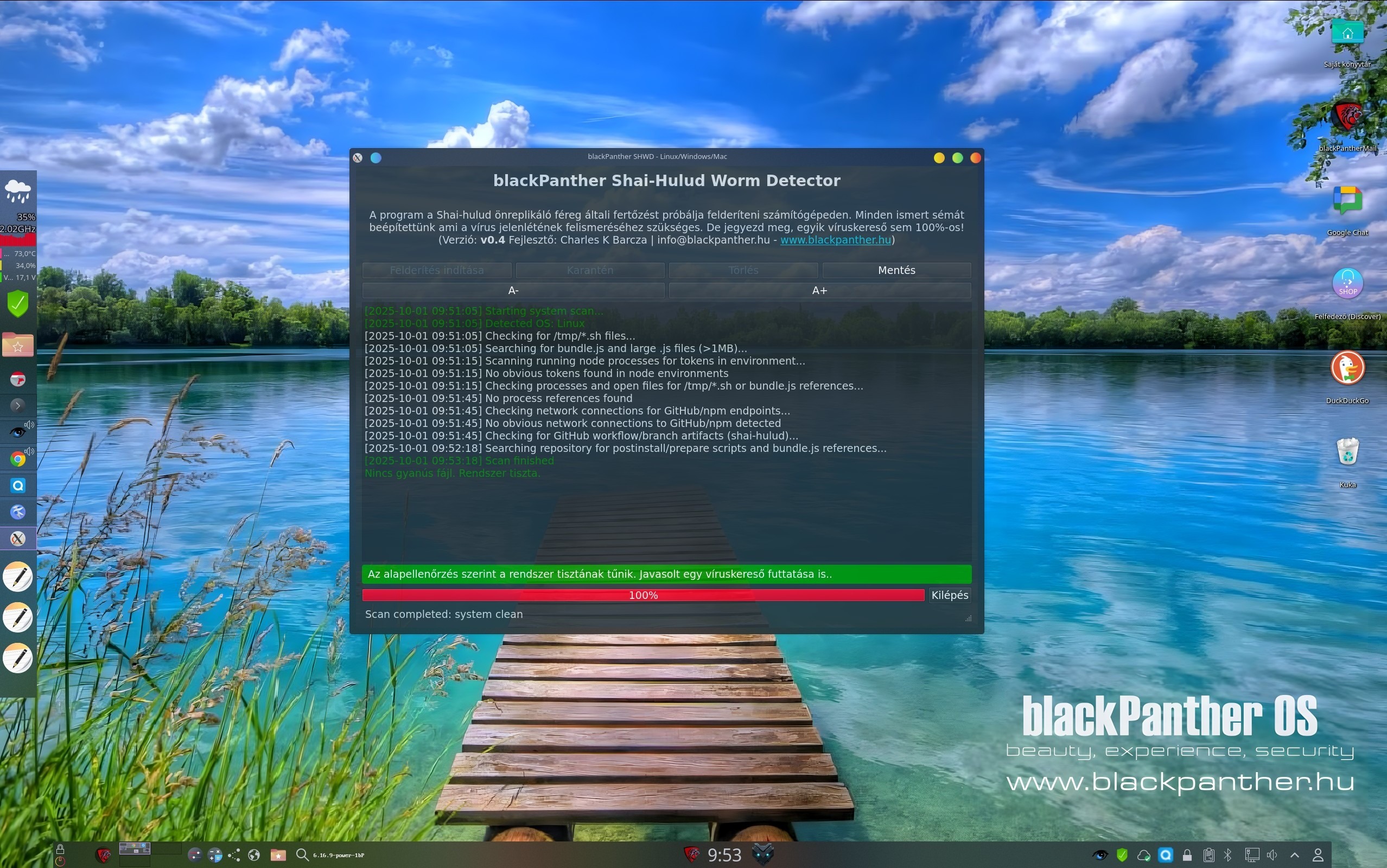
Task: Toggle the Bluetooth tray icon
Action: coord(1227,855)
